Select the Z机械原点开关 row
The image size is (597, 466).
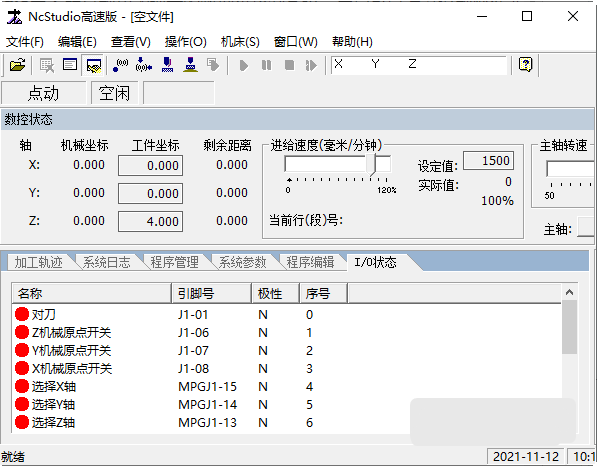(x=286, y=333)
